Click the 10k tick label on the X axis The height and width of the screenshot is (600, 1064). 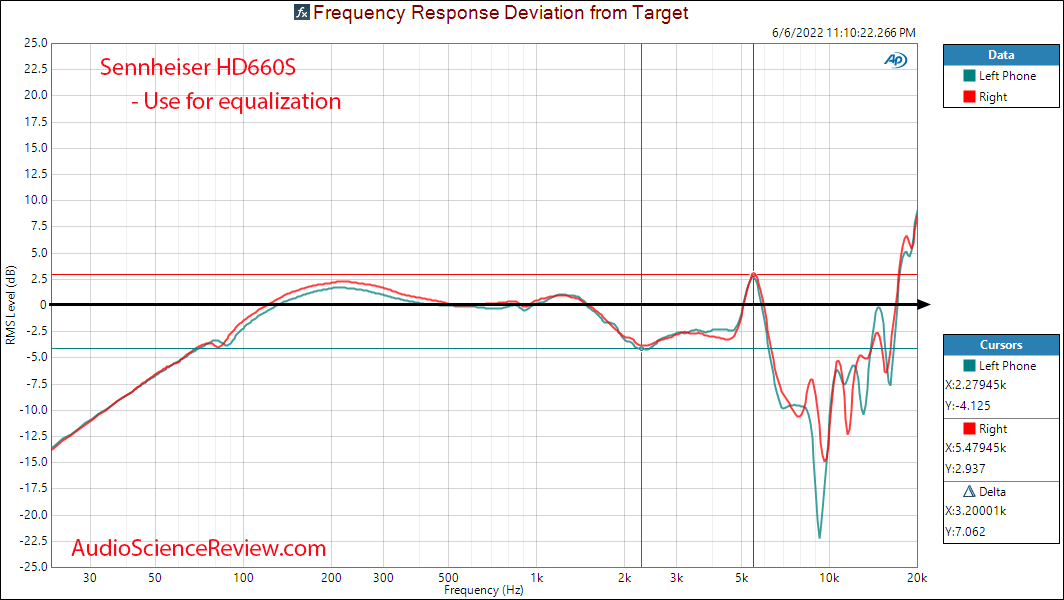pyautogui.click(x=829, y=578)
